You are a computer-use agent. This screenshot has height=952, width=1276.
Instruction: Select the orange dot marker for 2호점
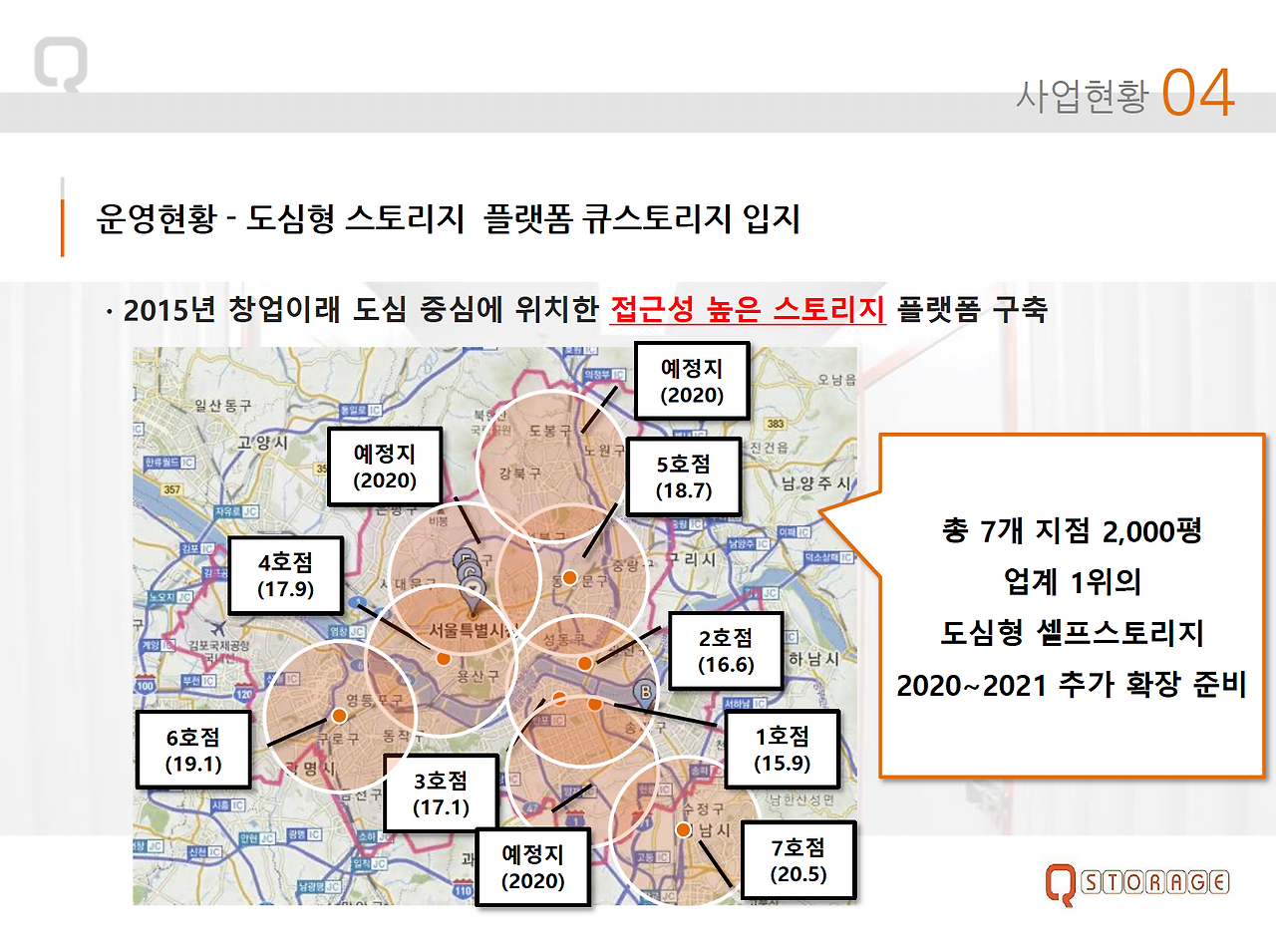(584, 663)
